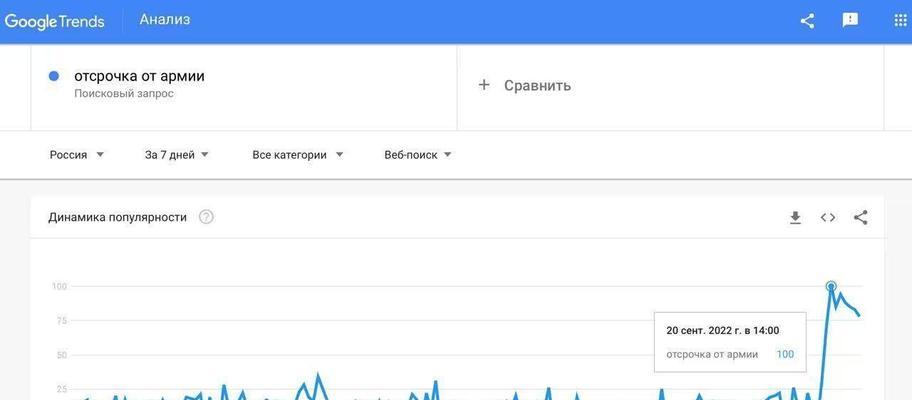Screen dimensions: 912x400
Task: Edit the search term отсрочка от армии
Action: point(139,76)
